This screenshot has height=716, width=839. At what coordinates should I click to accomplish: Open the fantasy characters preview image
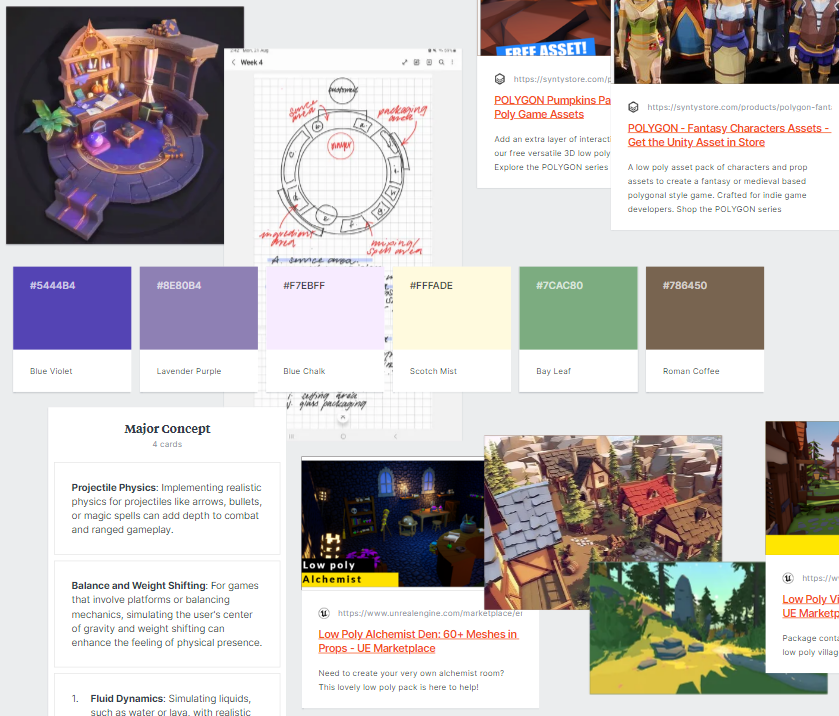coord(726,42)
